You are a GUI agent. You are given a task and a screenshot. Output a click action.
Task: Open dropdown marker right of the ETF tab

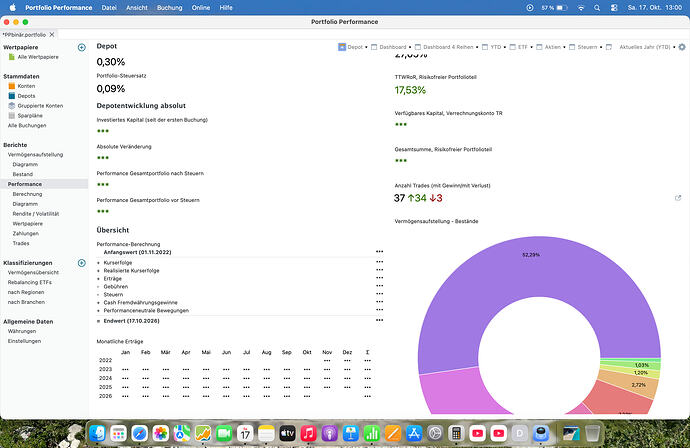point(531,48)
